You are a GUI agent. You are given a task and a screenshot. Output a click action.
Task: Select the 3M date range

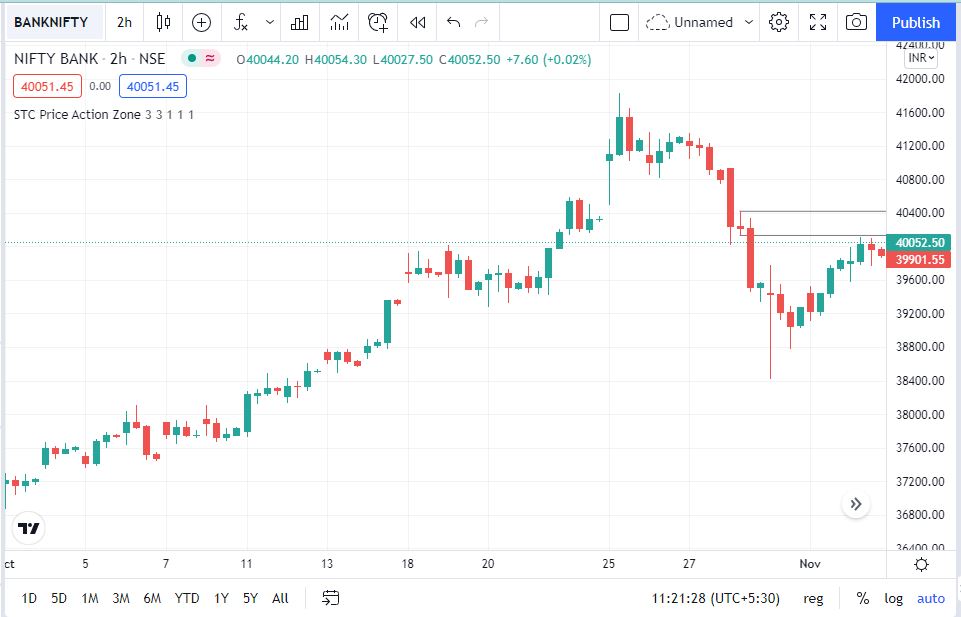(121, 598)
